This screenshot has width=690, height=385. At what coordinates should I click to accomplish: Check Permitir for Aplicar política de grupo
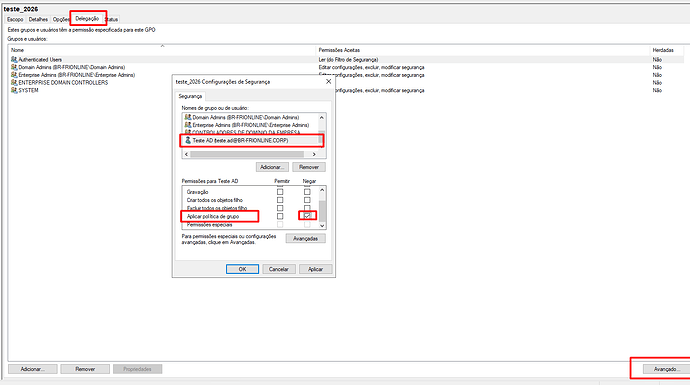tap(280, 216)
